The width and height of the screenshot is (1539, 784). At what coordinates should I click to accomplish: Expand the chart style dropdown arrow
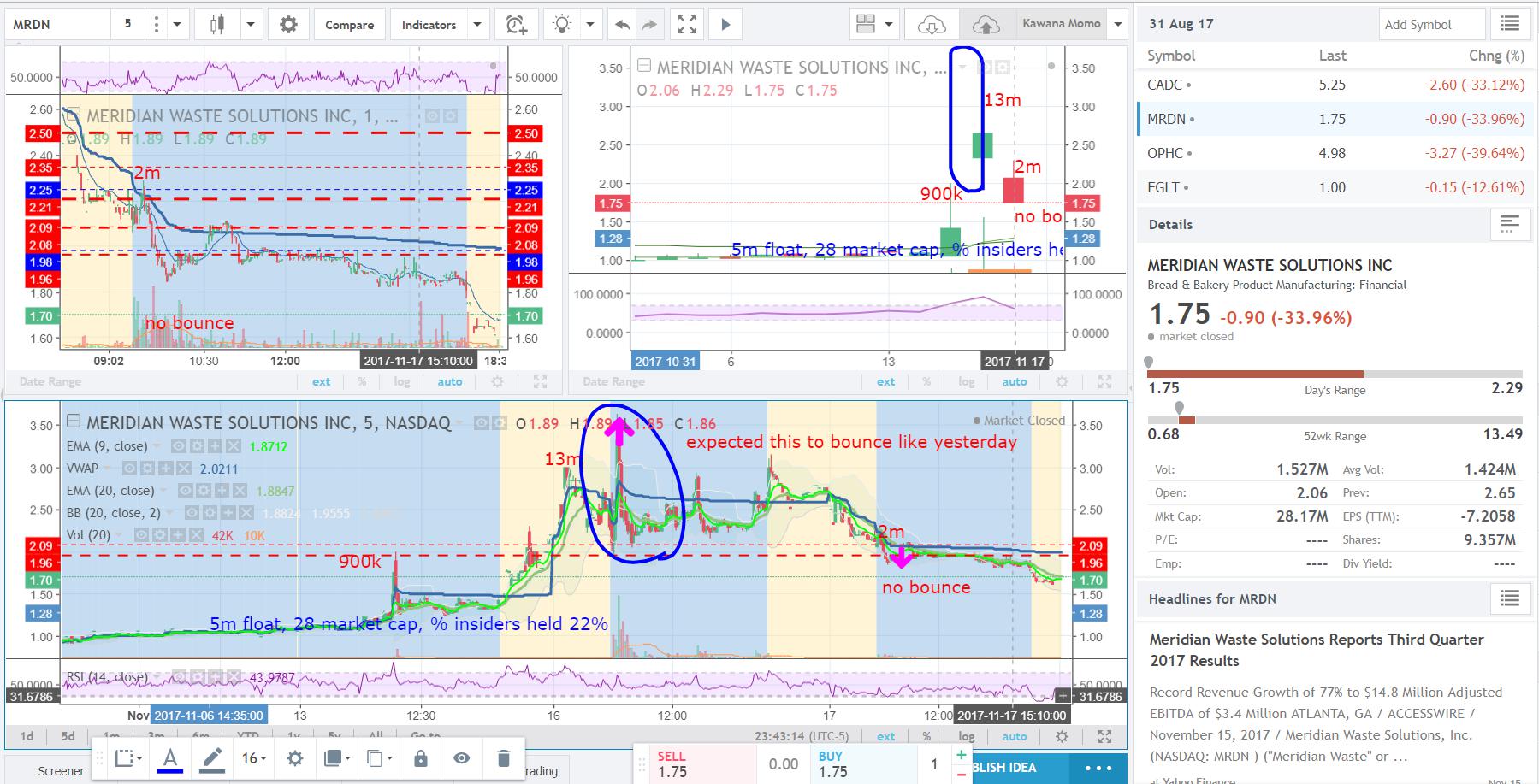coord(251,25)
